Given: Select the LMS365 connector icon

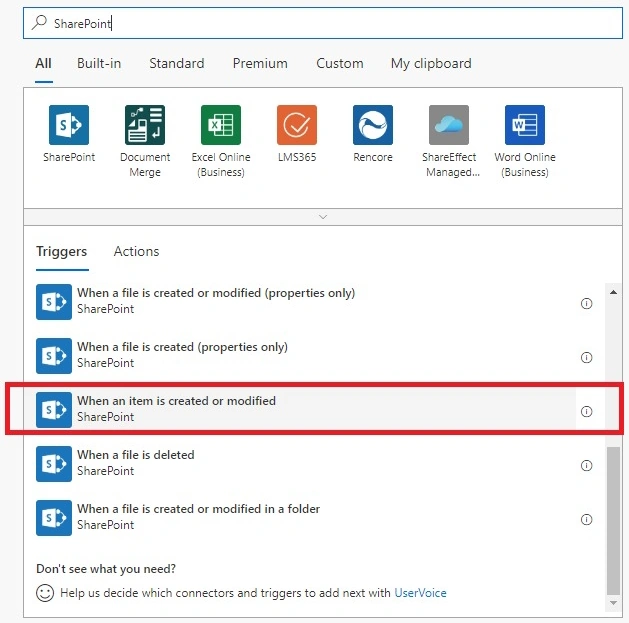Looking at the screenshot, I should (x=297, y=125).
